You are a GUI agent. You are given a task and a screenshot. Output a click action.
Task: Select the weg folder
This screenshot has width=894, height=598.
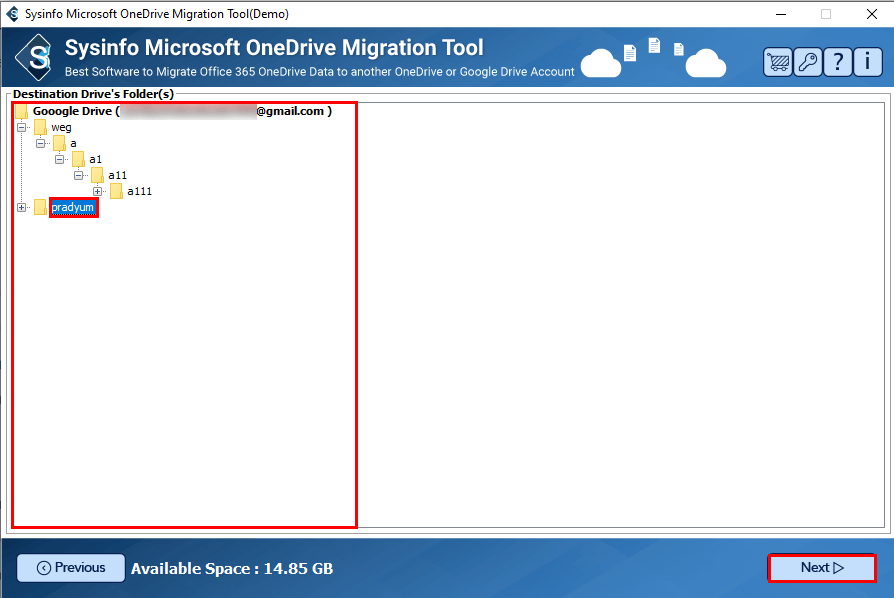61,127
